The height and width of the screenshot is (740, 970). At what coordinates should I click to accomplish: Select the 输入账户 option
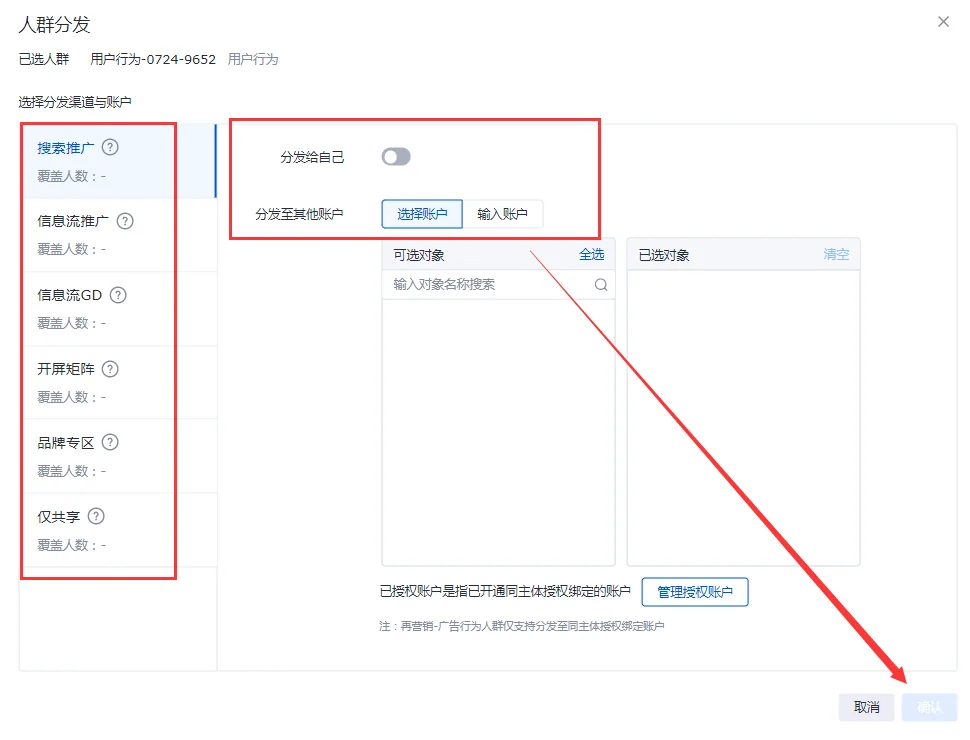tap(502, 214)
